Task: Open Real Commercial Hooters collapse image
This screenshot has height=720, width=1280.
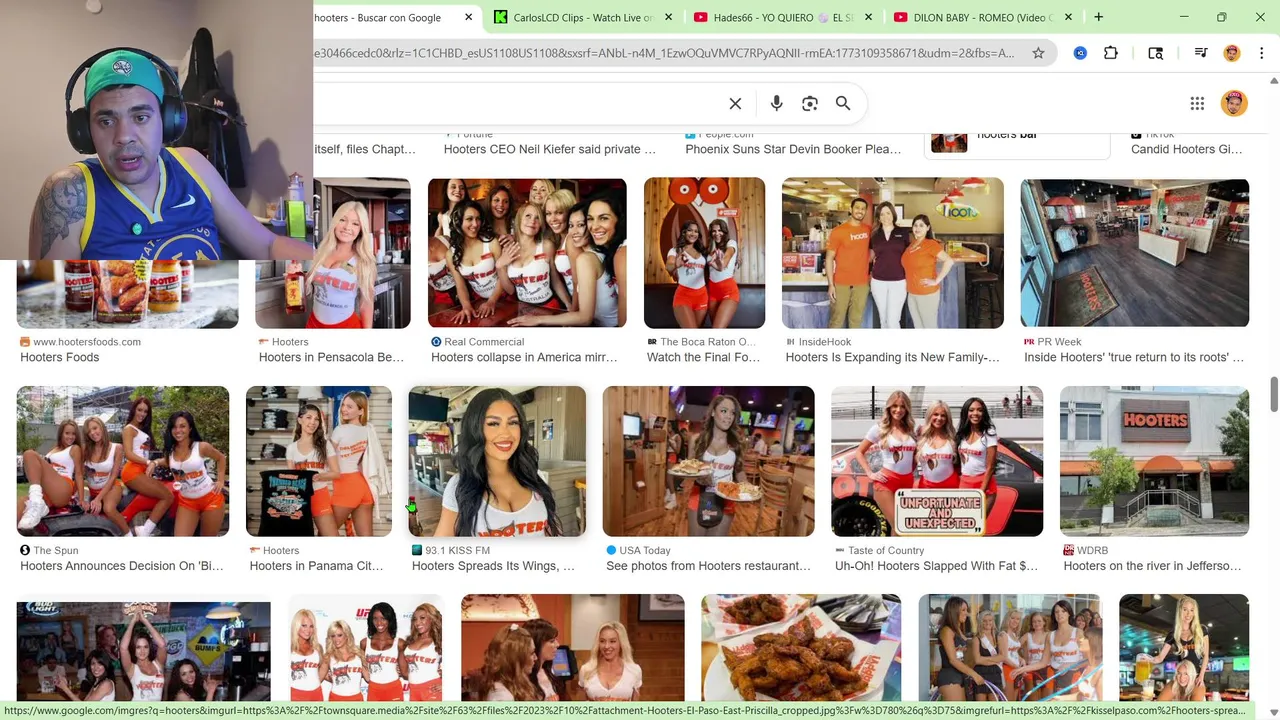Action: pos(527,254)
